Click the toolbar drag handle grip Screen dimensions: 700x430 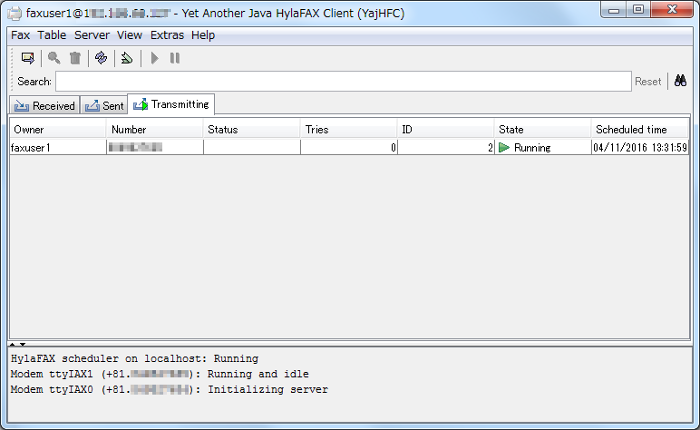click(x=12, y=58)
